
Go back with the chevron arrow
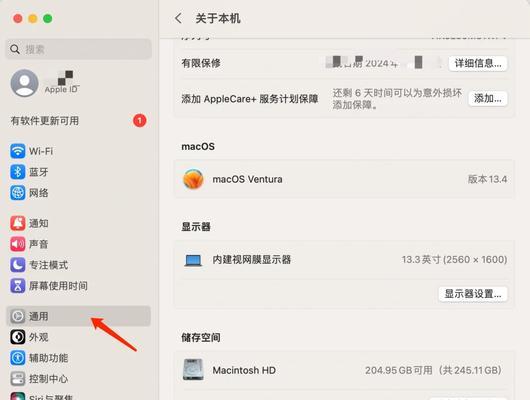tap(178, 18)
